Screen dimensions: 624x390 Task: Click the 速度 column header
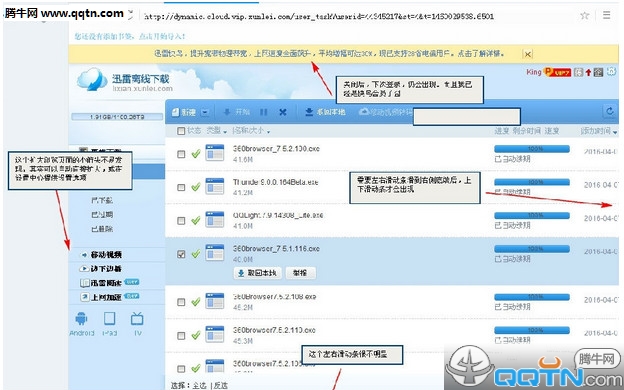pyautogui.click(x=552, y=131)
